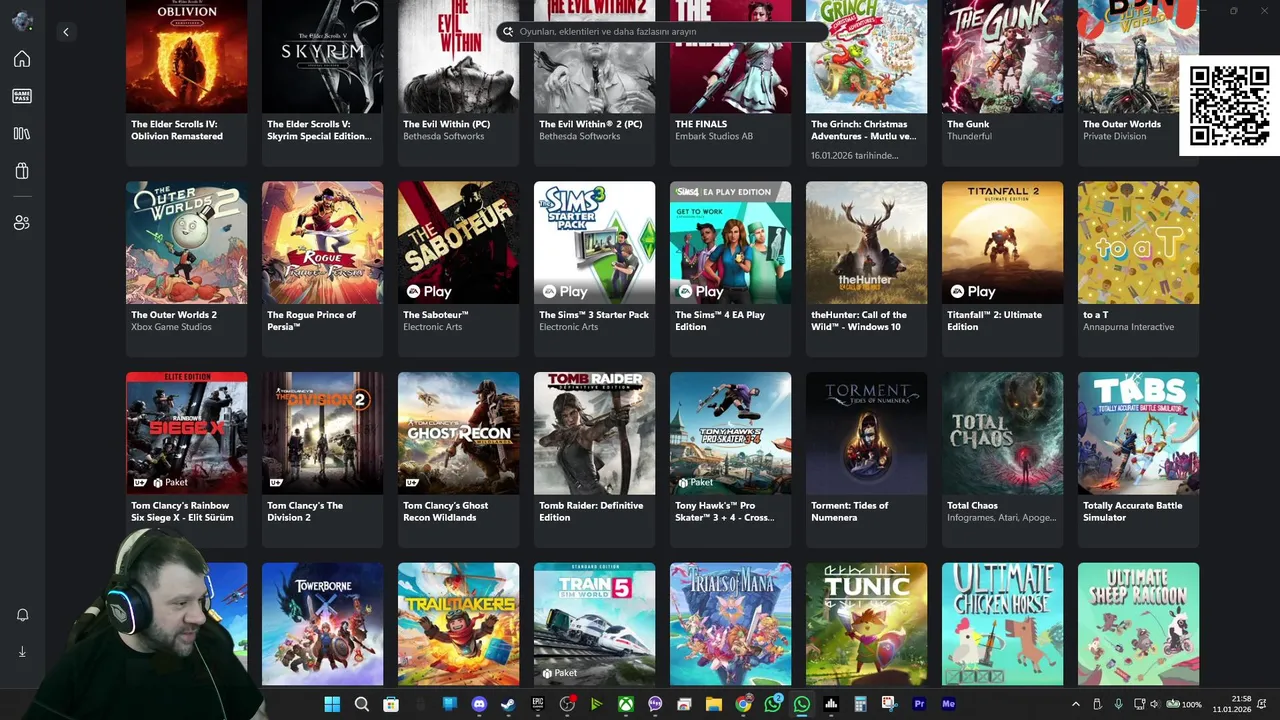The image size is (1280, 720).
Task: Open the downloads arrow icon in the sidebar
Action: (22, 651)
